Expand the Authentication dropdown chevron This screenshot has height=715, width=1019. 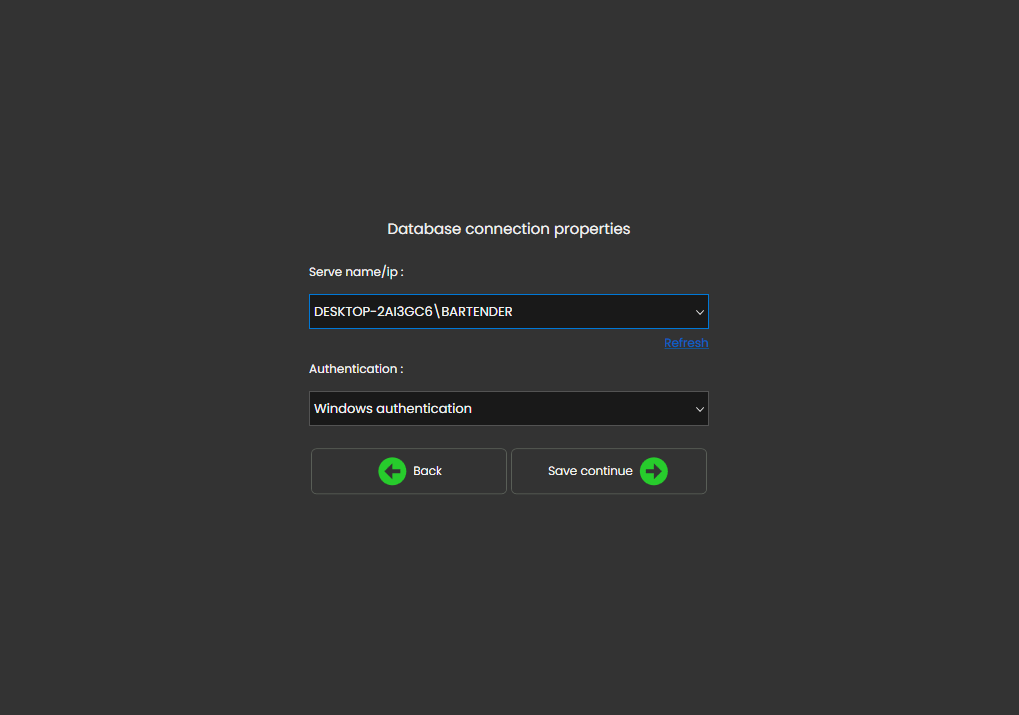[700, 409]
